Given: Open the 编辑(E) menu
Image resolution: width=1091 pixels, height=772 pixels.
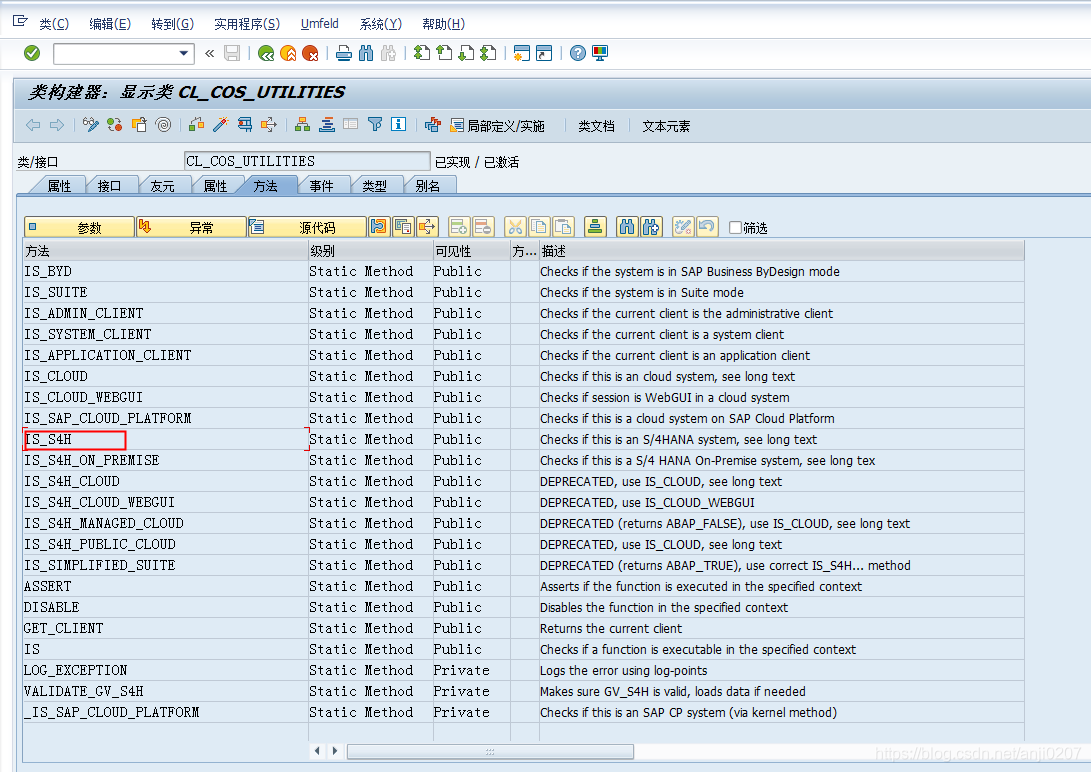Looking at the screenshot, I should 110,24.
